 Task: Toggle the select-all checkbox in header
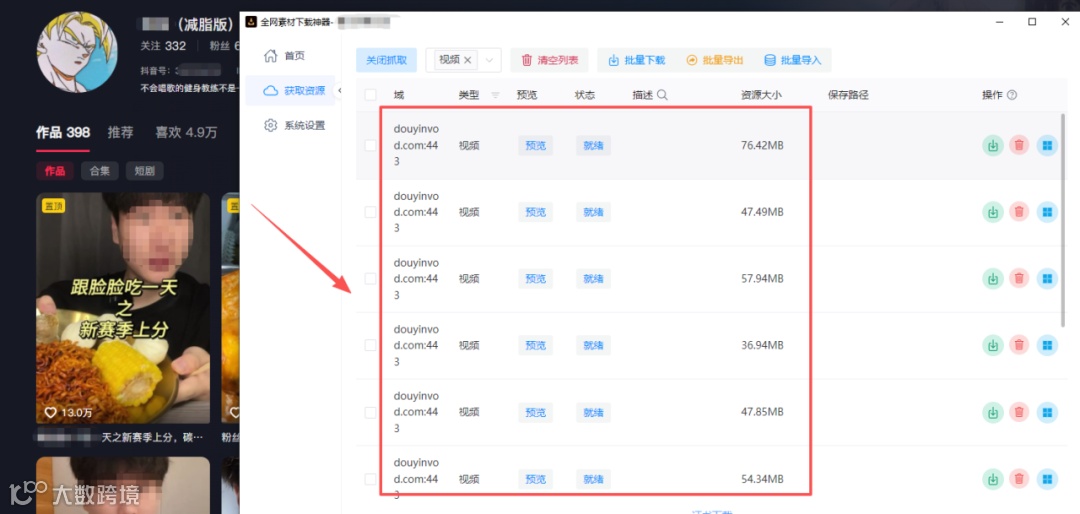(371, 95)
